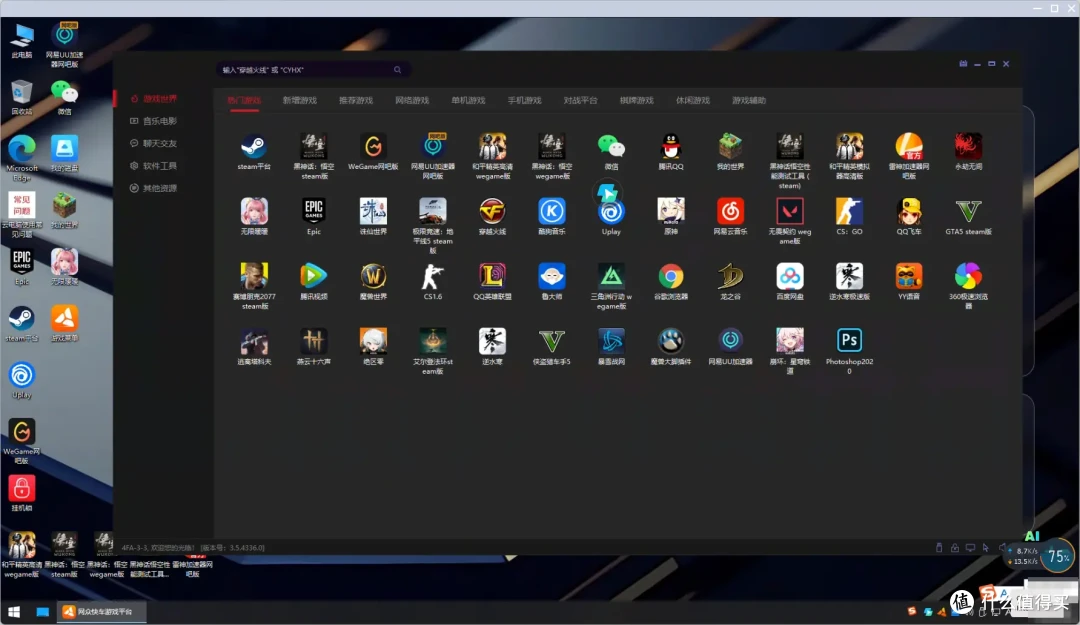Open 回收站 recycle bin on desktop

tap(21, 97)
